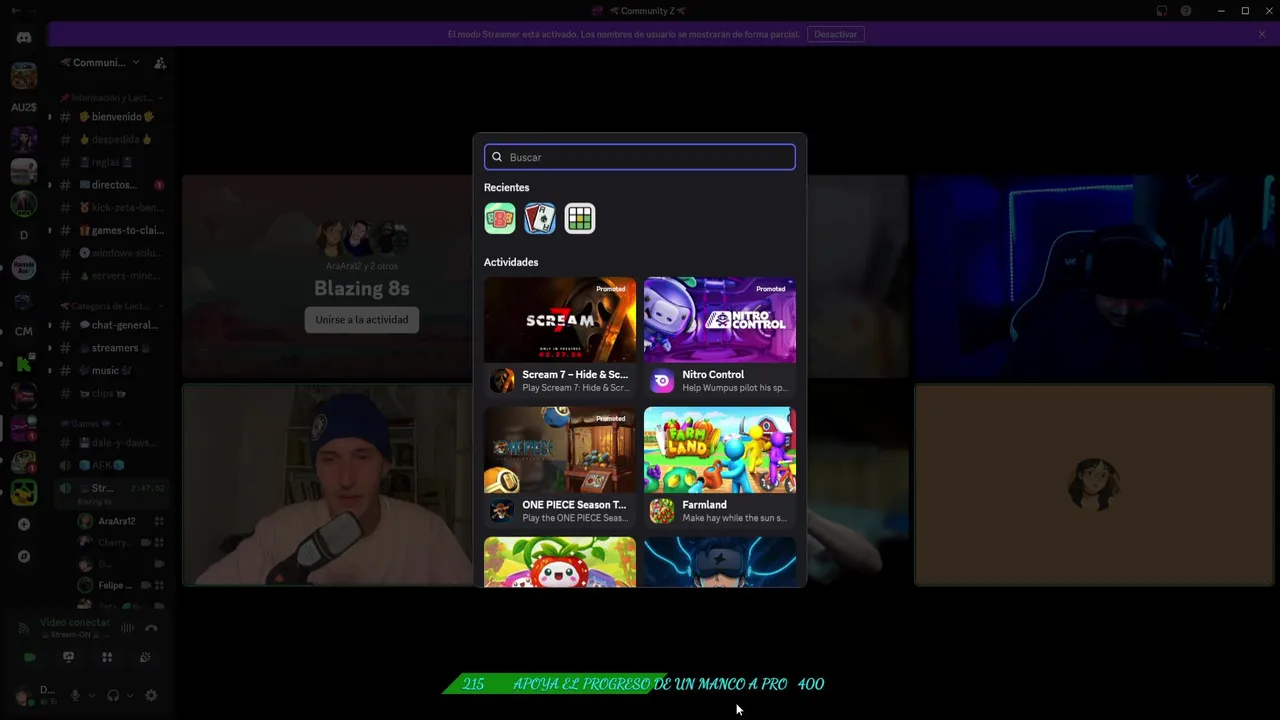1280x720 pixels.
Task: Expand threads arrow beside bienvenido channel
Action: coord(50,117)
